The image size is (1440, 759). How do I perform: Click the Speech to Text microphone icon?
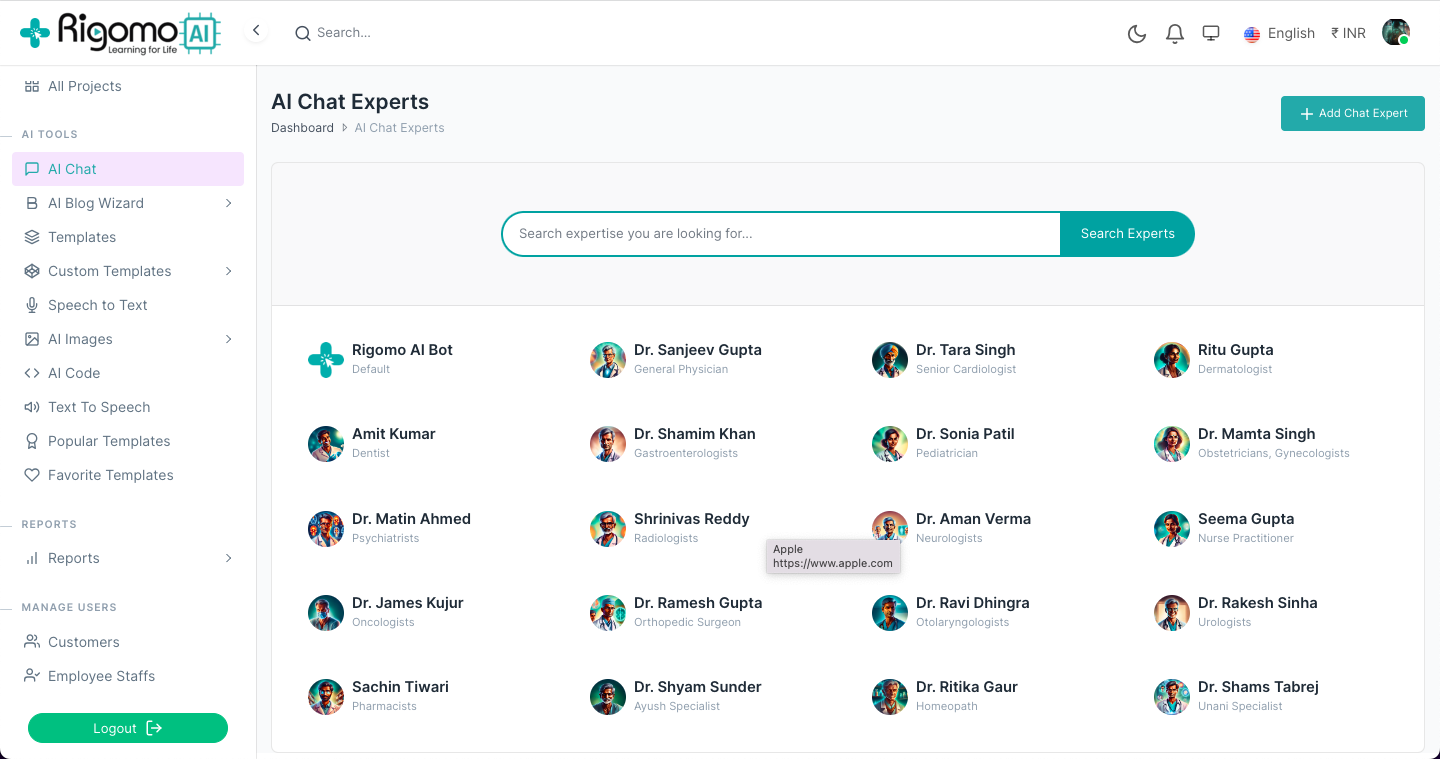tap(32, 305)
